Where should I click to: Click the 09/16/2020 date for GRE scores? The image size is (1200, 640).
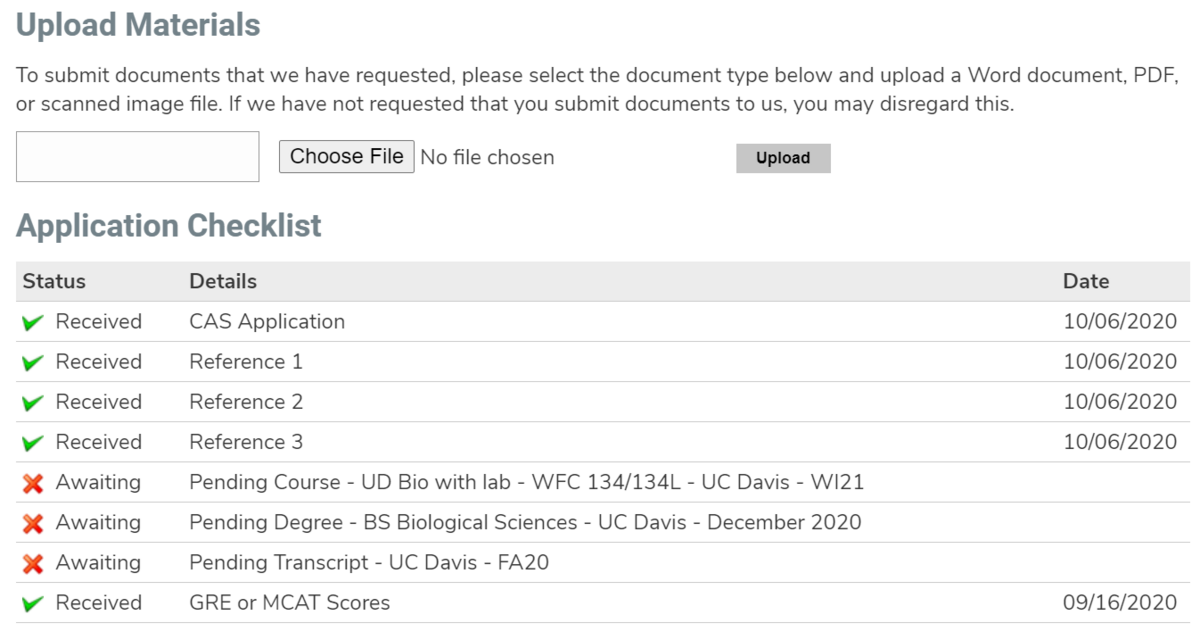coord(1120,603)
